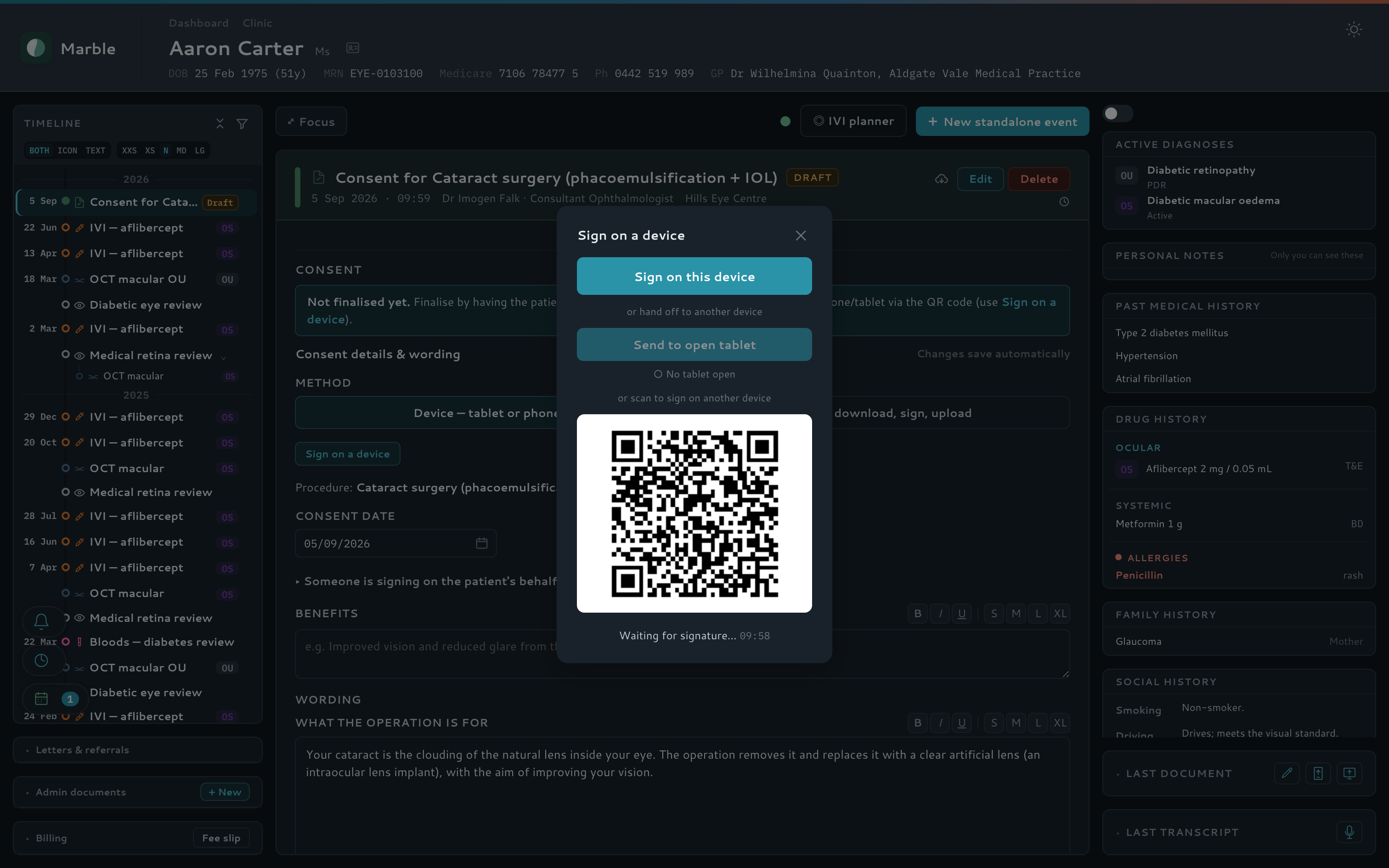Open the calendar icon with badge 1

point(41,699)
